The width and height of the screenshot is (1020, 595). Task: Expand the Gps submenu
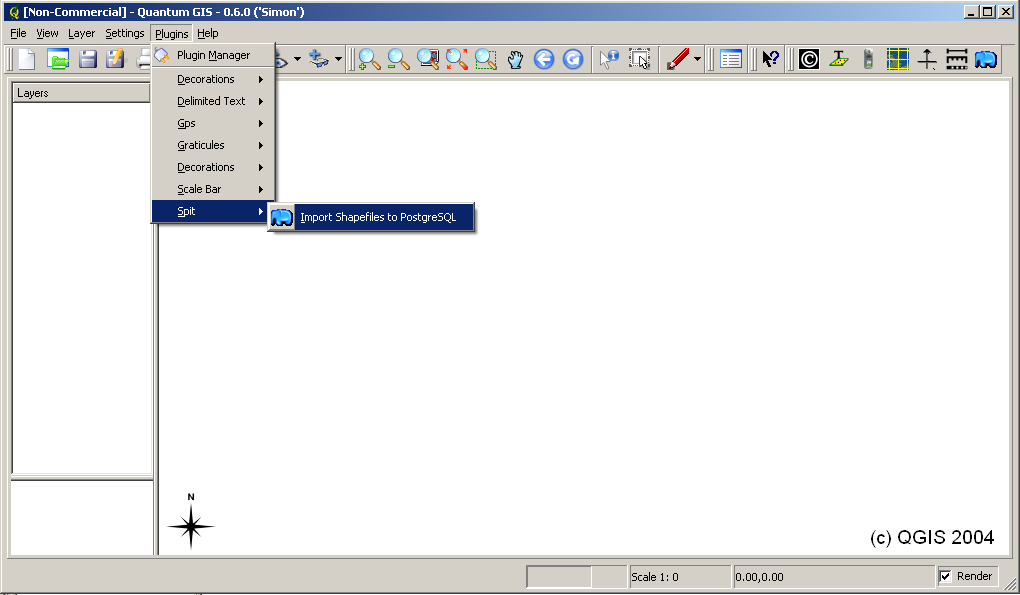coord(213,123)
